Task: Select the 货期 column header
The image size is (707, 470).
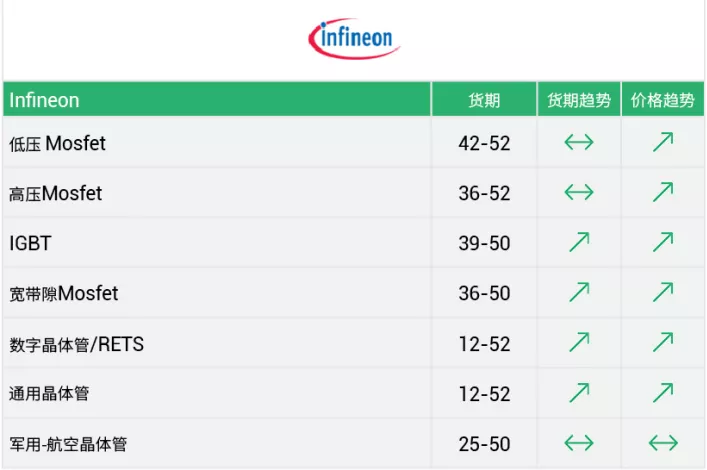Action: [484, 100]
